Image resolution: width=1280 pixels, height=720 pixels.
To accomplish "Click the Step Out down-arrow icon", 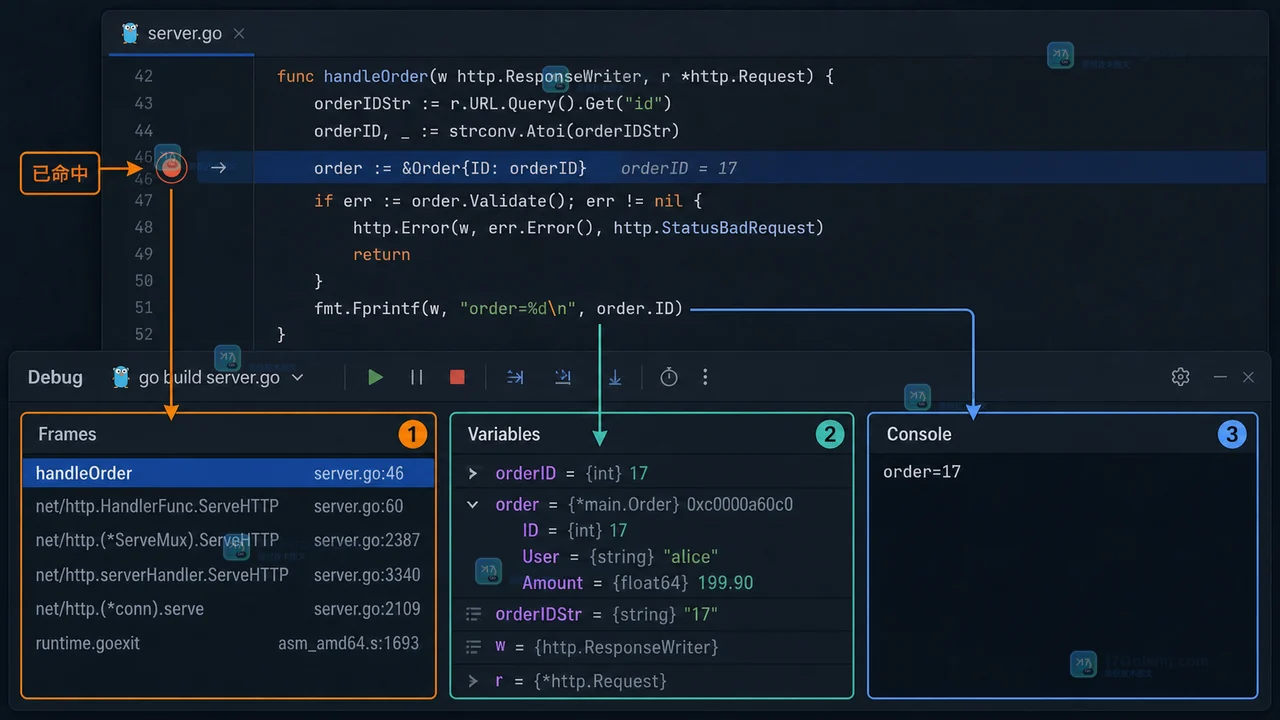I will click(615, 377).
